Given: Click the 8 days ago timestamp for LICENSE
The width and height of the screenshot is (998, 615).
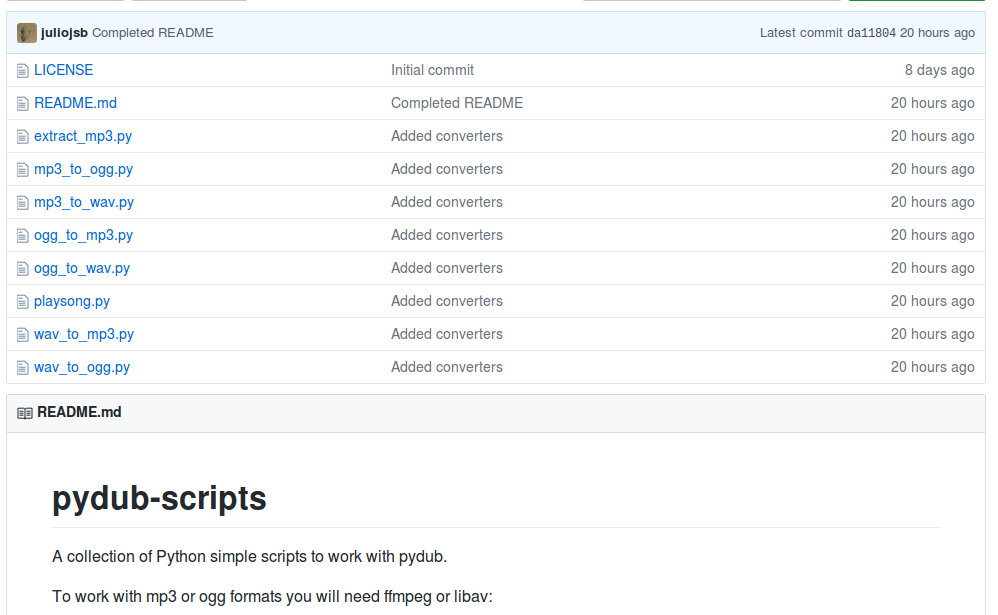Looking at the screenshot, I should (939, 70).
